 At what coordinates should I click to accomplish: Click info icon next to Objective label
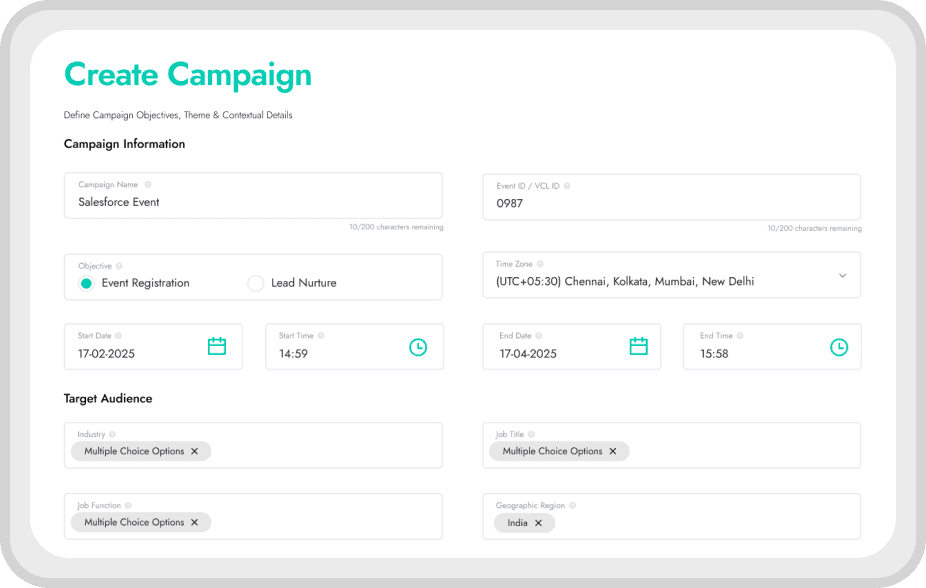pyautogui.click(x=119, y=266)
